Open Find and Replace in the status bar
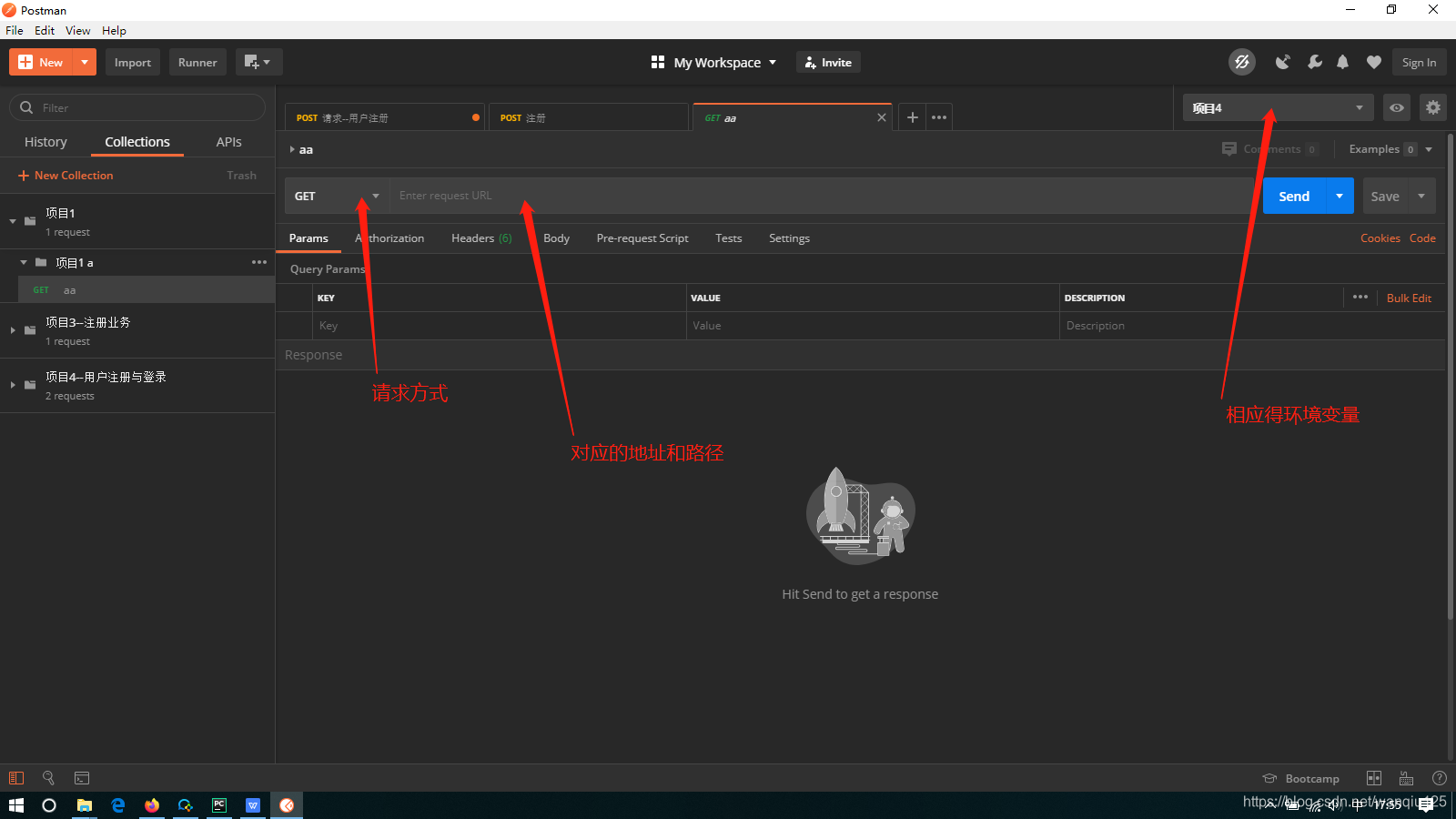Viewport: 1456px width, 819px height. tap(48, 778)
